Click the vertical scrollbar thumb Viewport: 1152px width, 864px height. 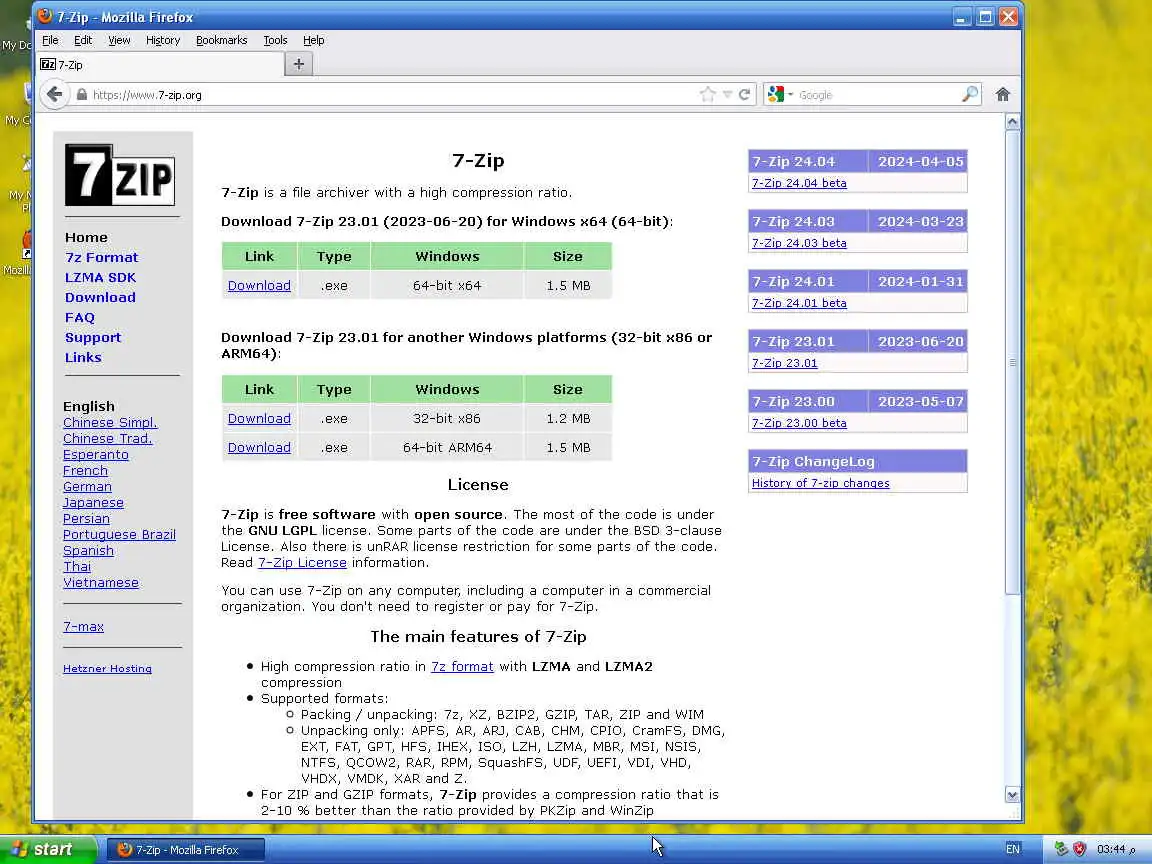pyautogui.click(x=1012, y=362)
